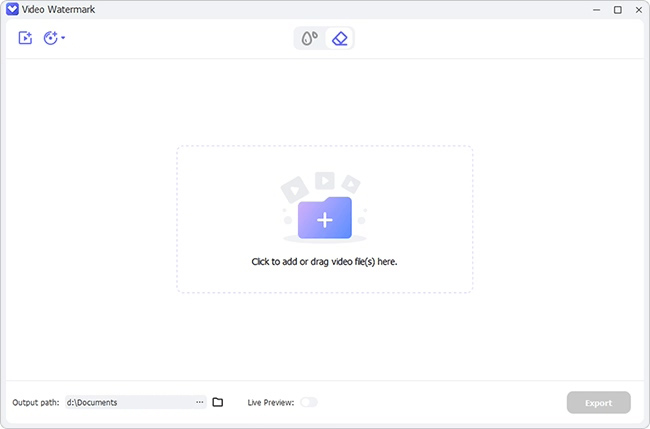Click "Click to add or drag video file(s) here" text
Viewport: 650px width, 429px height.
324,262
